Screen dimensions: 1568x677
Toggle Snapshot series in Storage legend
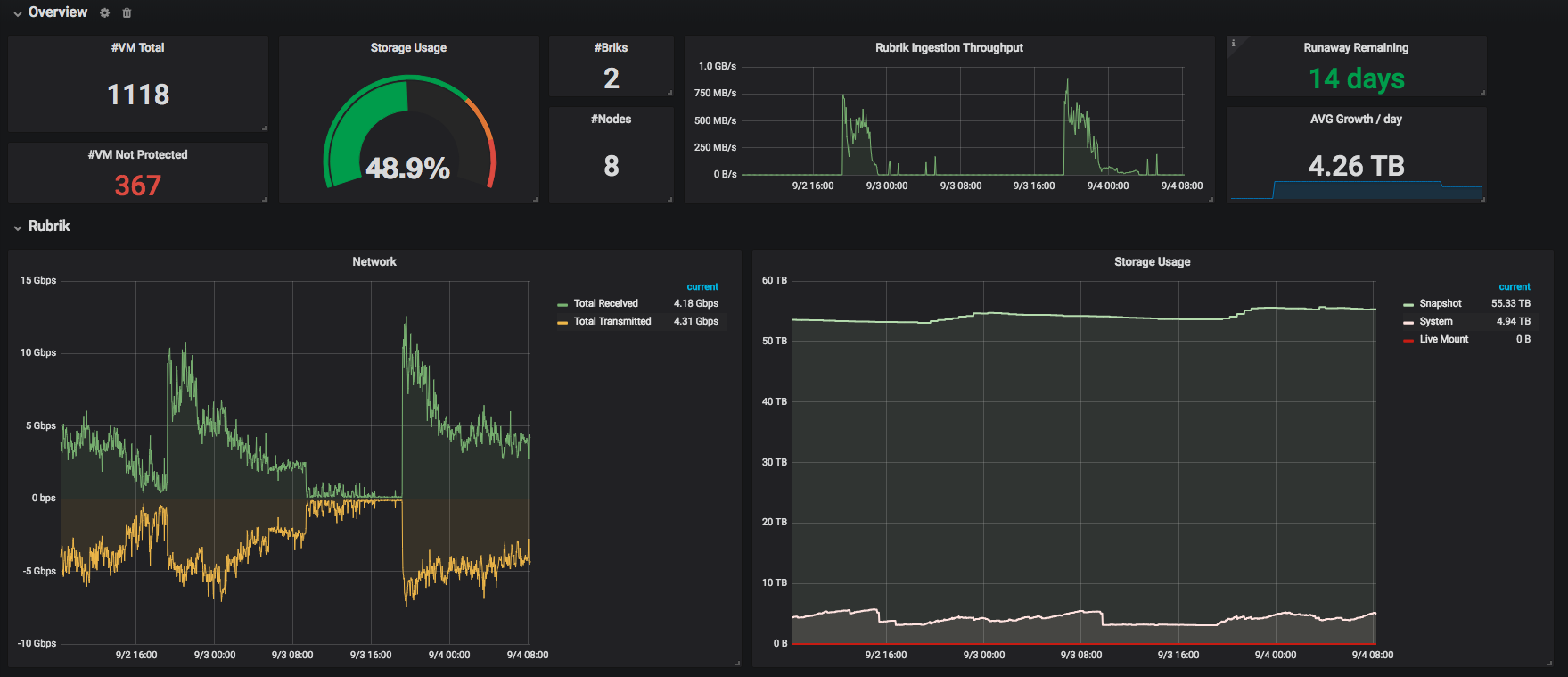tap(1441, 303)
